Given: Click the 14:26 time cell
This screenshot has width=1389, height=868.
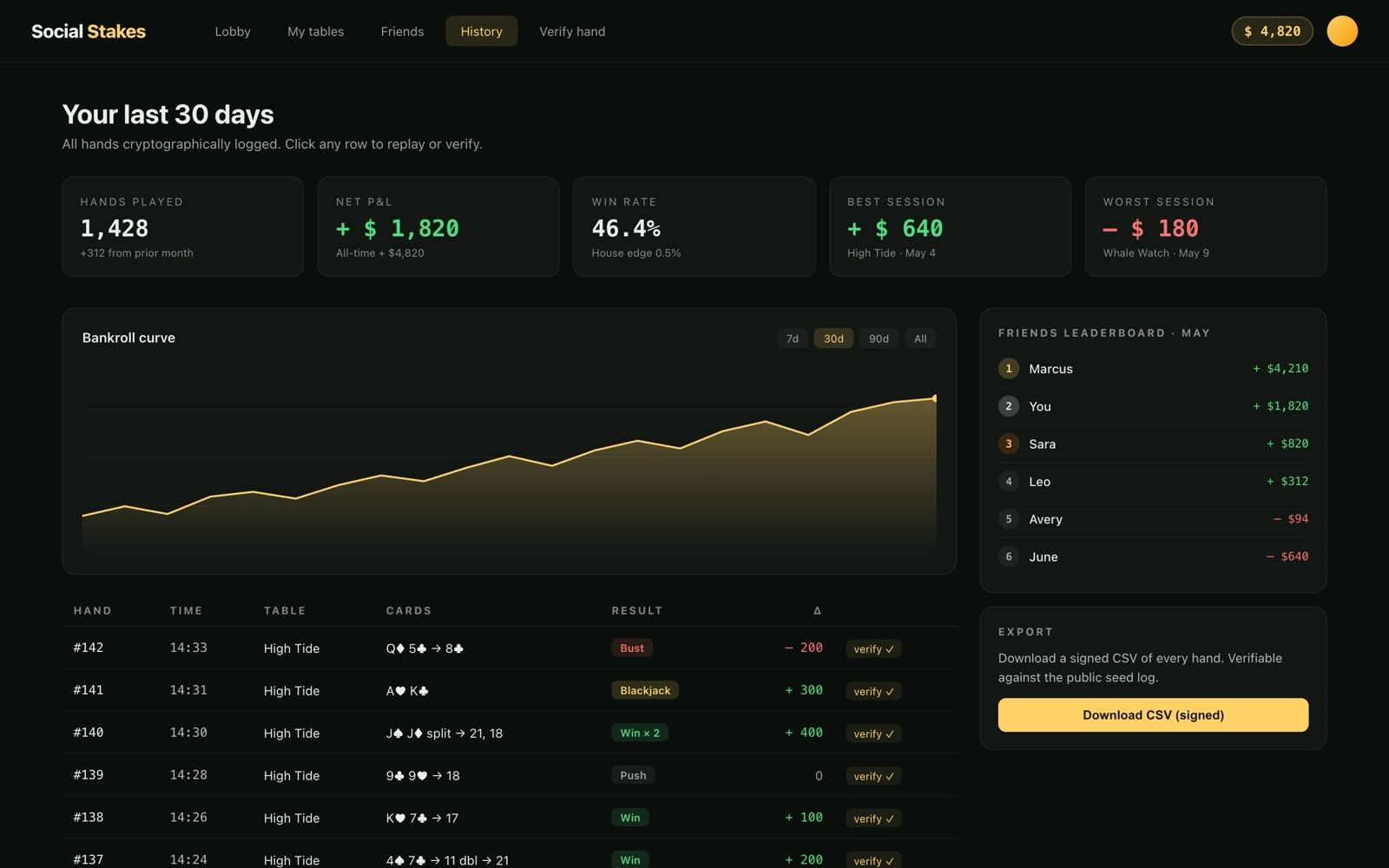Looking at the screenshot, I should point(188,818).
